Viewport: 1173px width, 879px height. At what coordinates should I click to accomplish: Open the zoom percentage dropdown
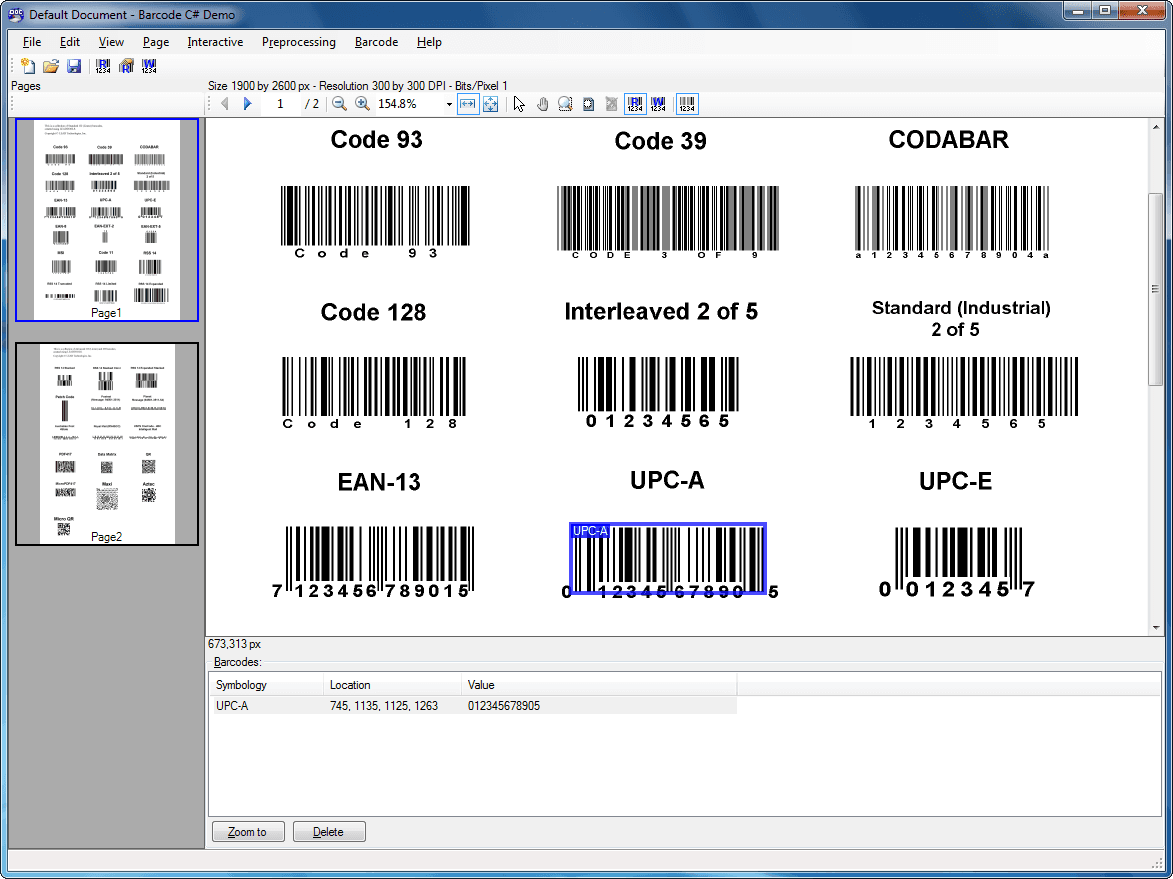(x=449, y=104)
